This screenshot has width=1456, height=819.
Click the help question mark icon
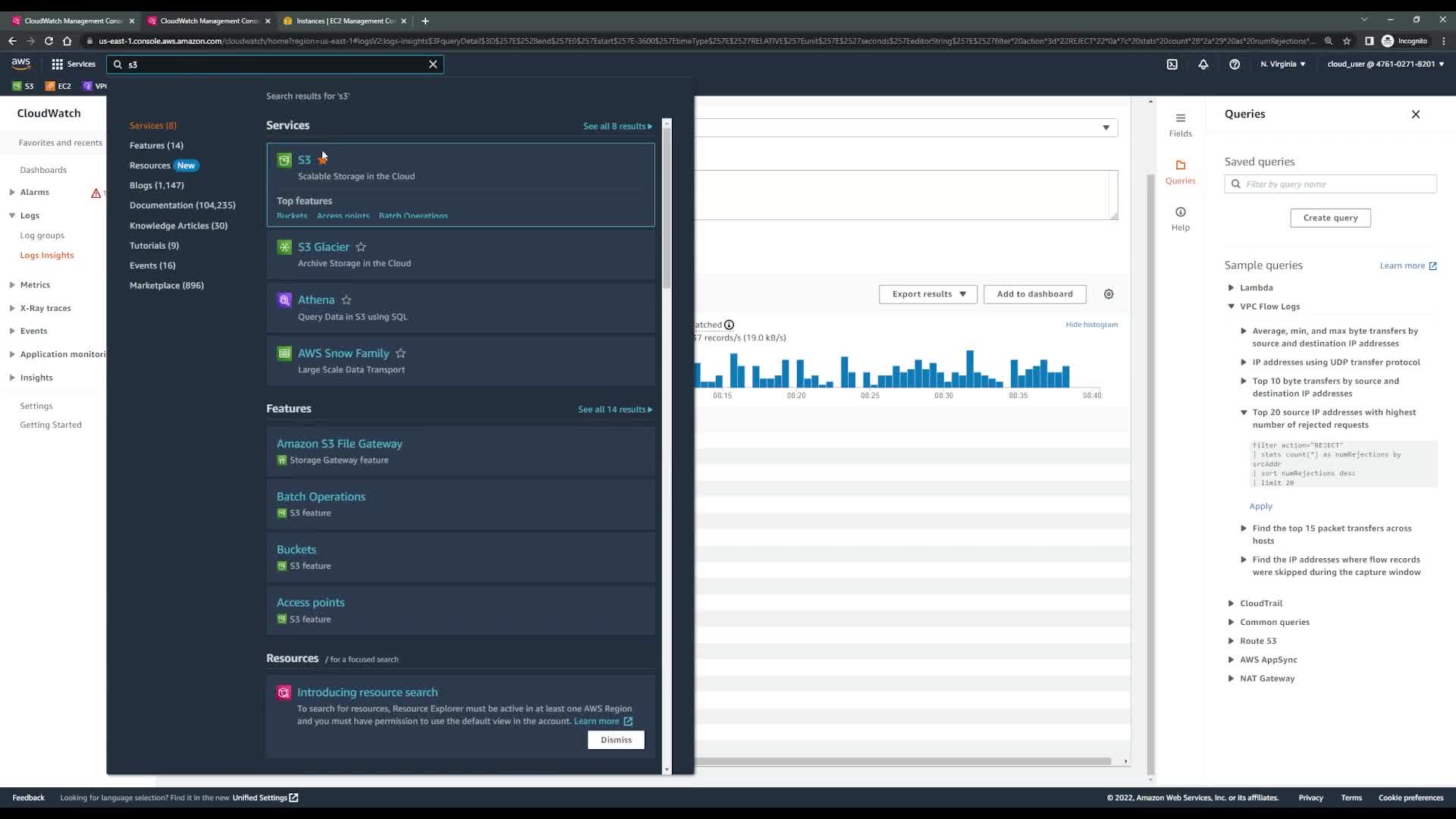(x=1234, y=64)
